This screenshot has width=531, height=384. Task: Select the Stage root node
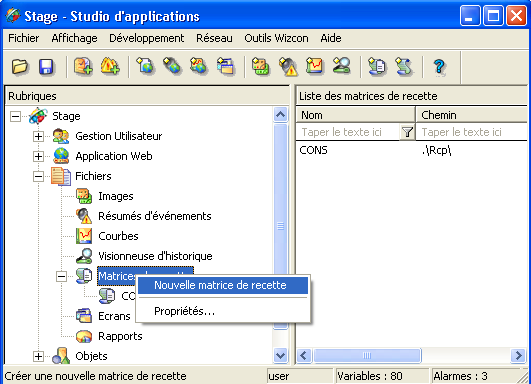coord(66,116)
